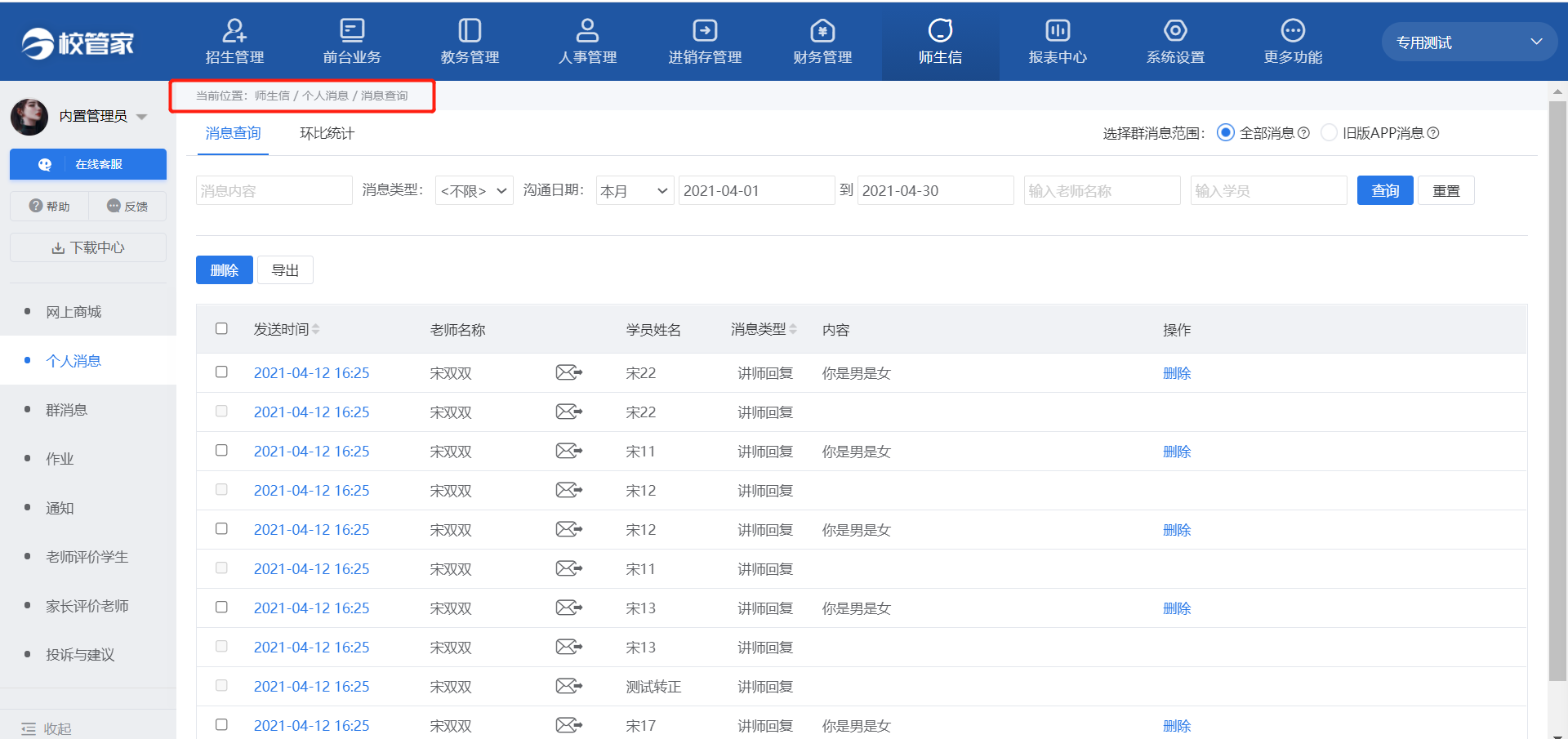Open 在线客服 online support chat

(x=88, y=164)
